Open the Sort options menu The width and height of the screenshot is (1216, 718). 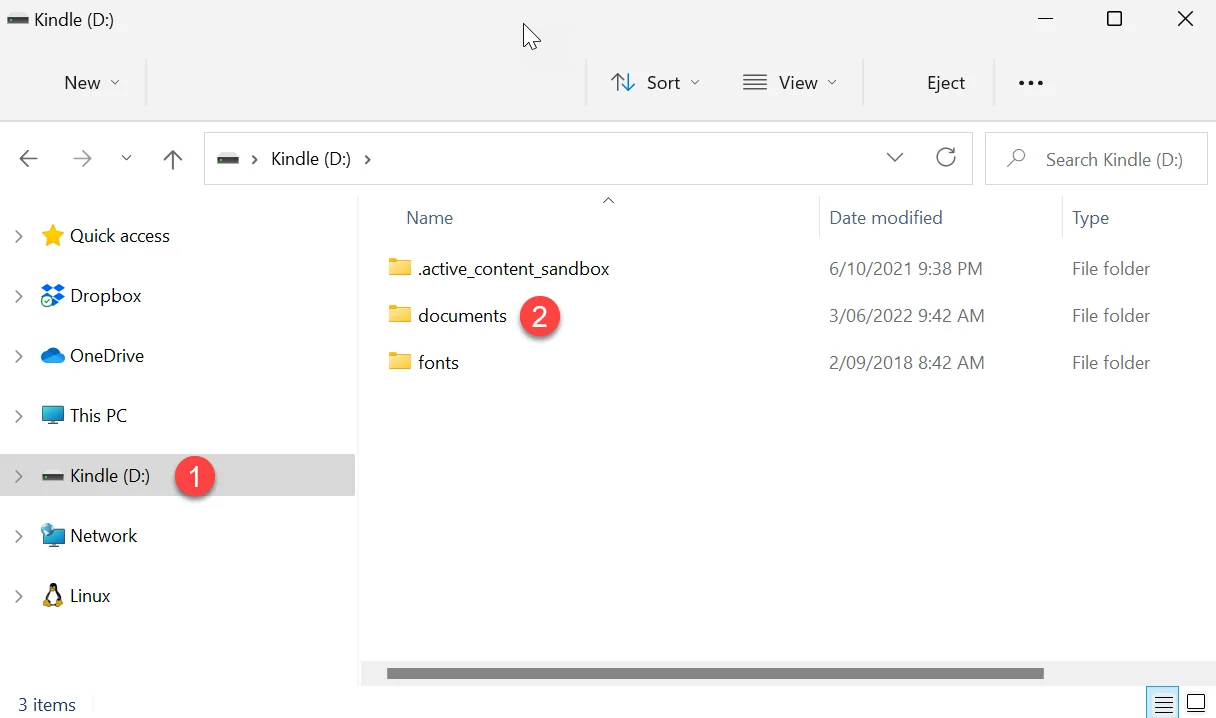pyautogui.click(x=655, y=83)
